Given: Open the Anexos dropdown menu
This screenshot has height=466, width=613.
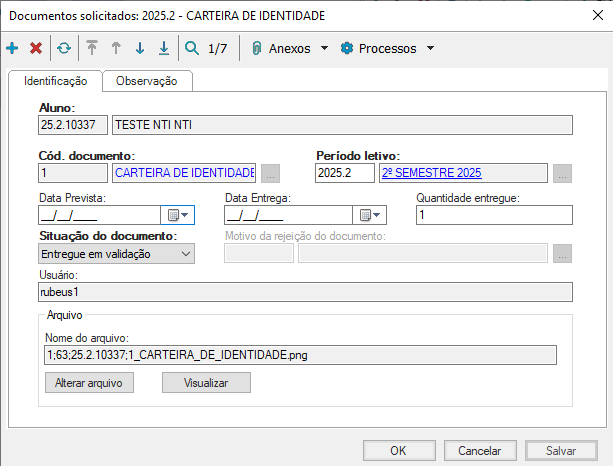Looking at the screenshot, I should (290, 48).
